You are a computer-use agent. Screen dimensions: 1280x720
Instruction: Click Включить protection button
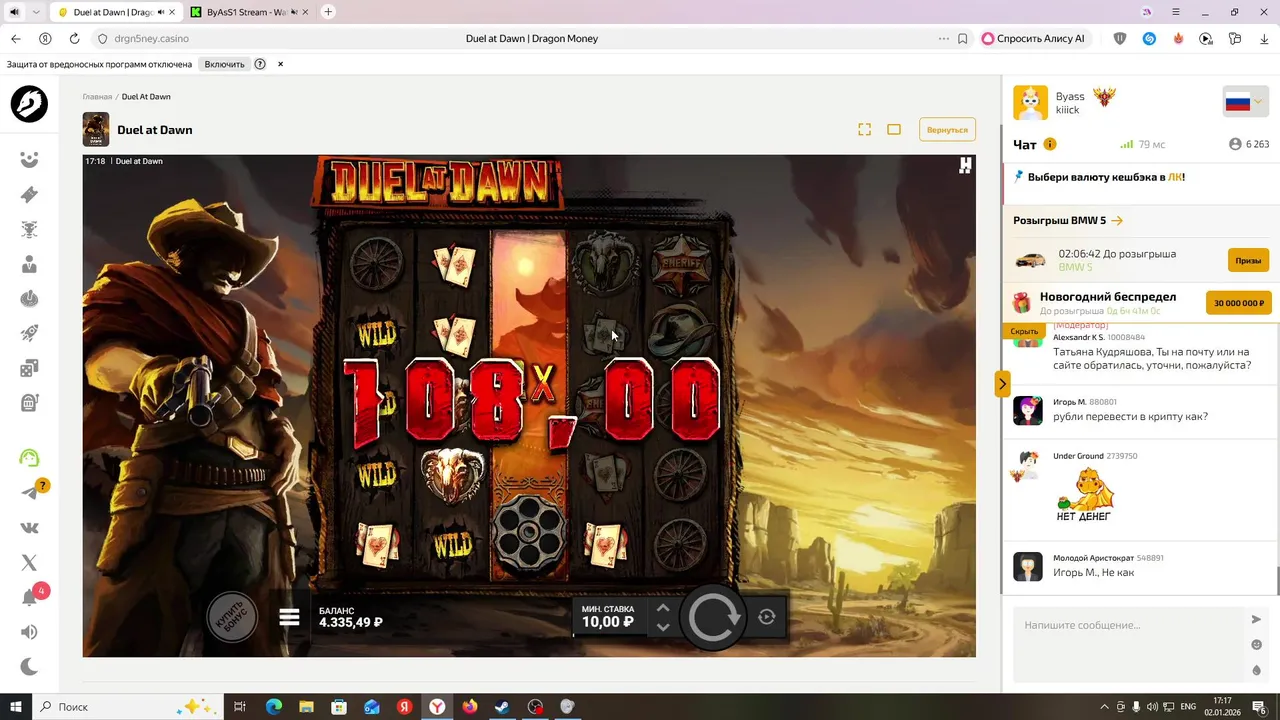tap(224, 64)
